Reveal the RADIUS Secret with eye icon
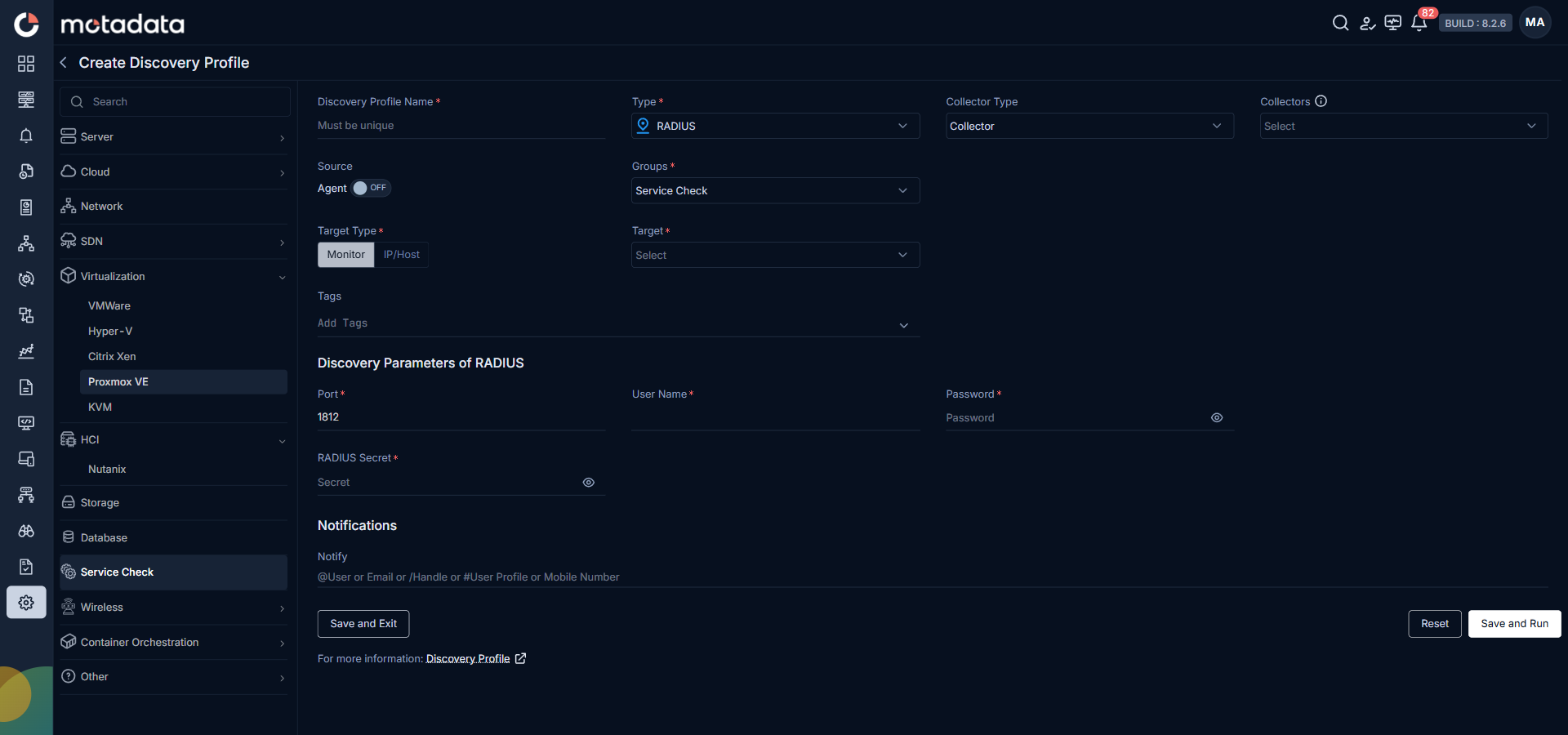The image size is (1568, 735). point(588,483)
